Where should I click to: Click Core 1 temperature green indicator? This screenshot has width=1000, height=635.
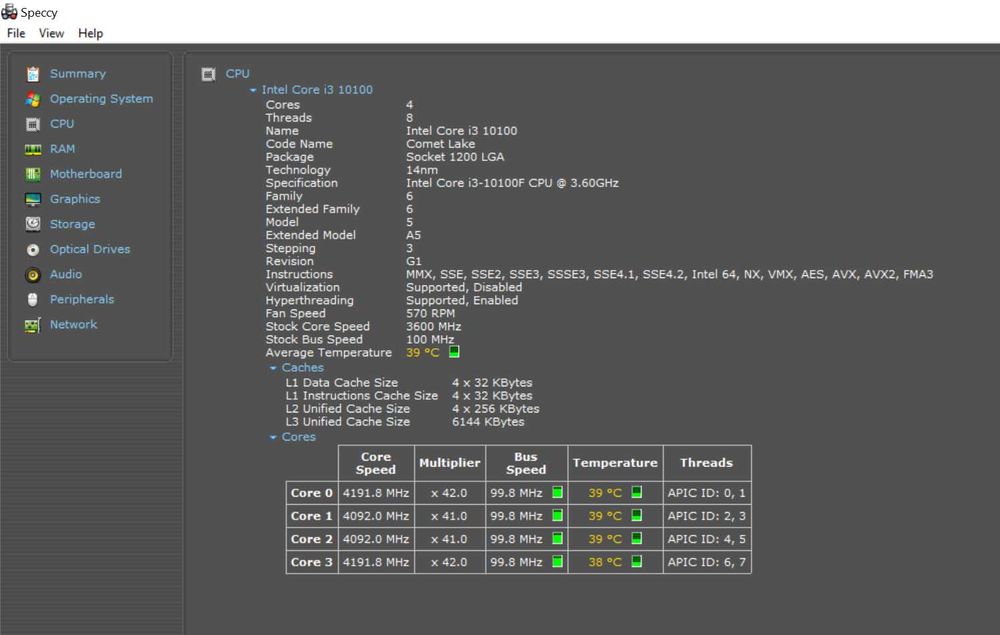point(636,515)
